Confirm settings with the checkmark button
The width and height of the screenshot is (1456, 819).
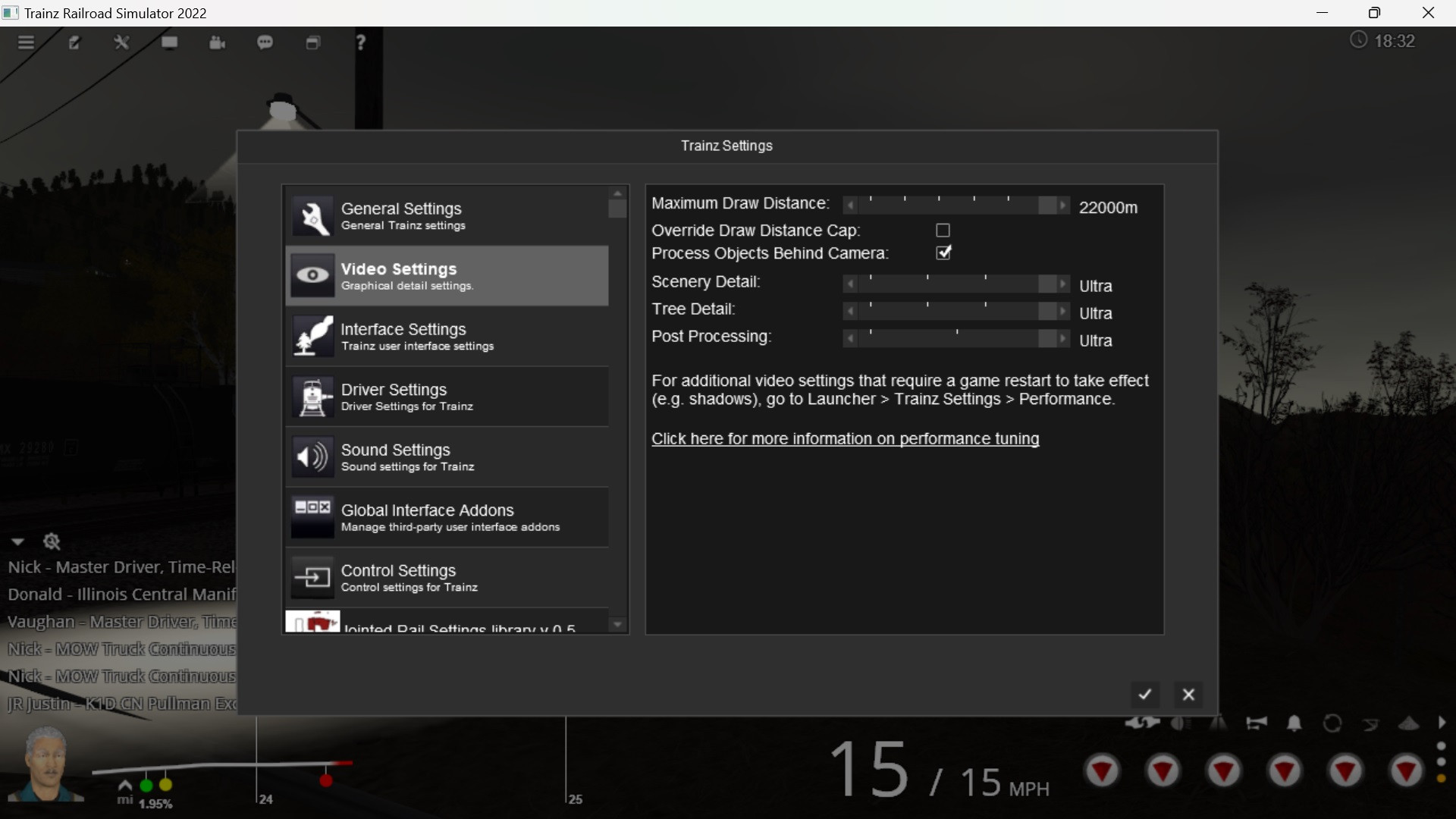click(1145, 694)
